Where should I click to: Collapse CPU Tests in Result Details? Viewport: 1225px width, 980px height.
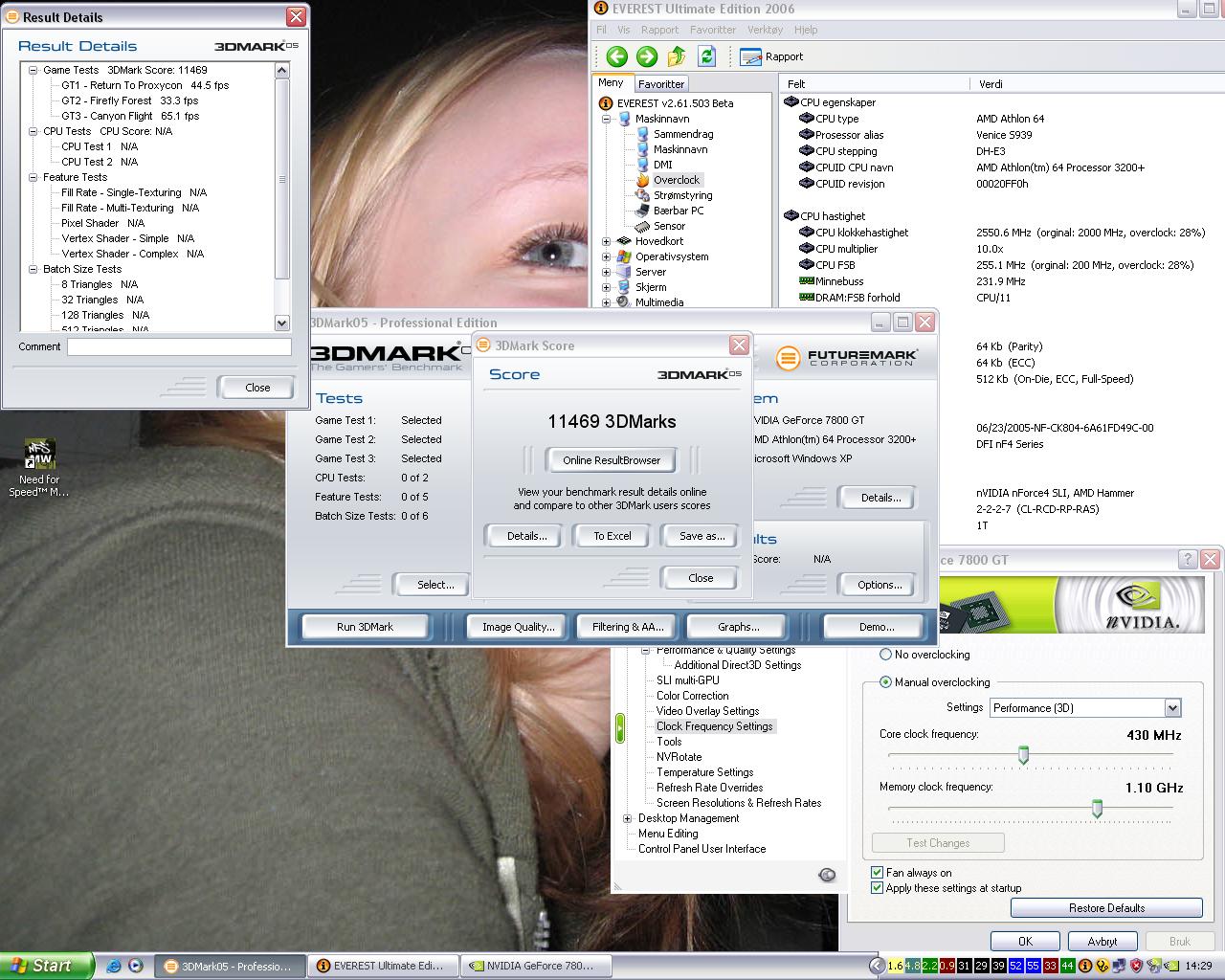(33, 131)
